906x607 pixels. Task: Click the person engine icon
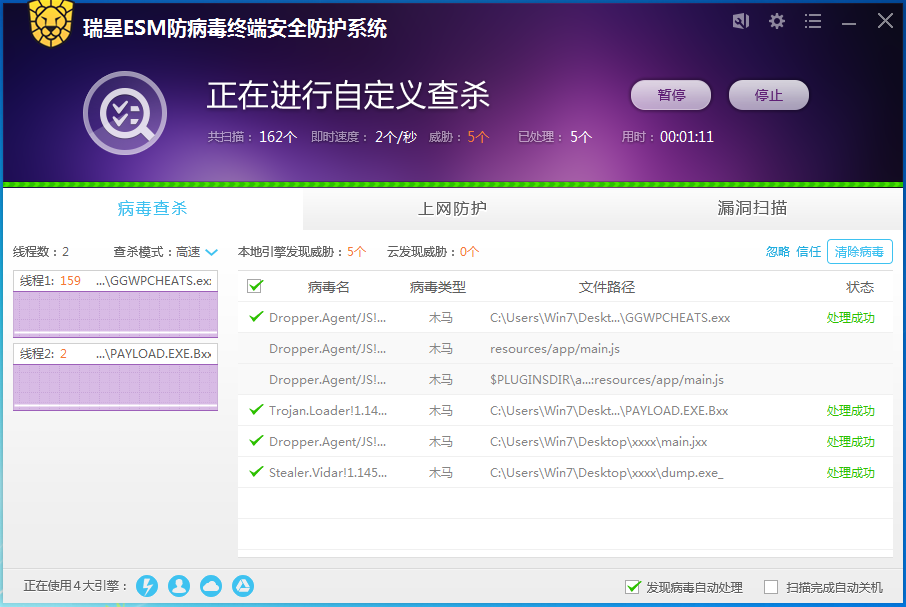pos(179,586)
